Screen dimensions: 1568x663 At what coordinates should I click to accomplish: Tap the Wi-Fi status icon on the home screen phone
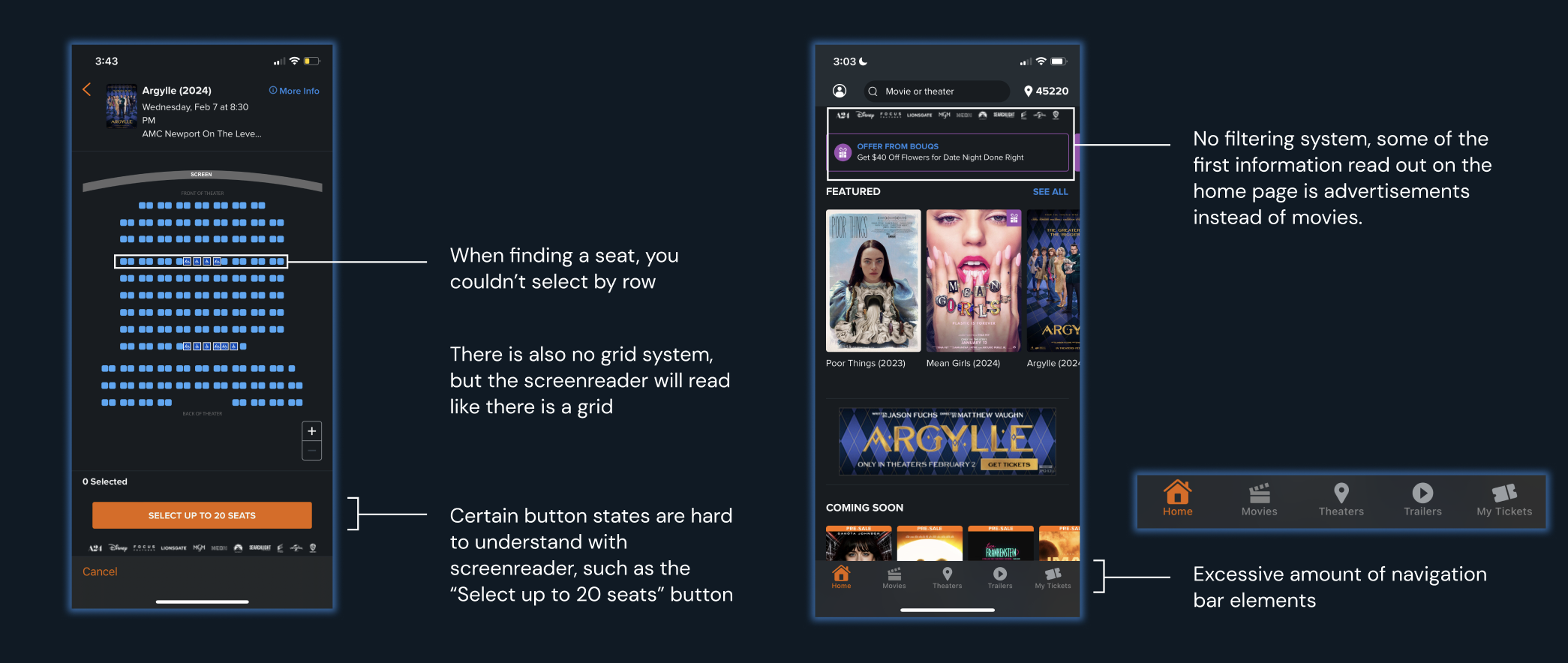pos(1041,61)
